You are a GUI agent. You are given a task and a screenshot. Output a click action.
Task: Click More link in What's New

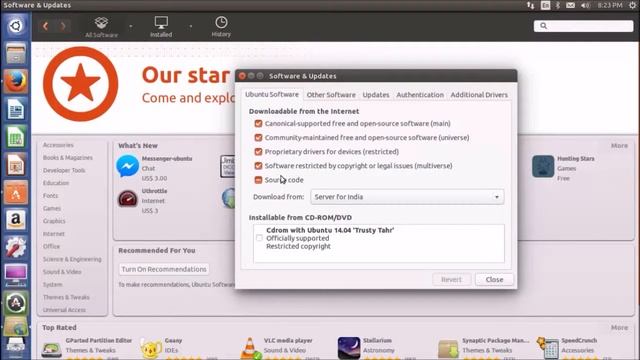(x=619, y=146)
